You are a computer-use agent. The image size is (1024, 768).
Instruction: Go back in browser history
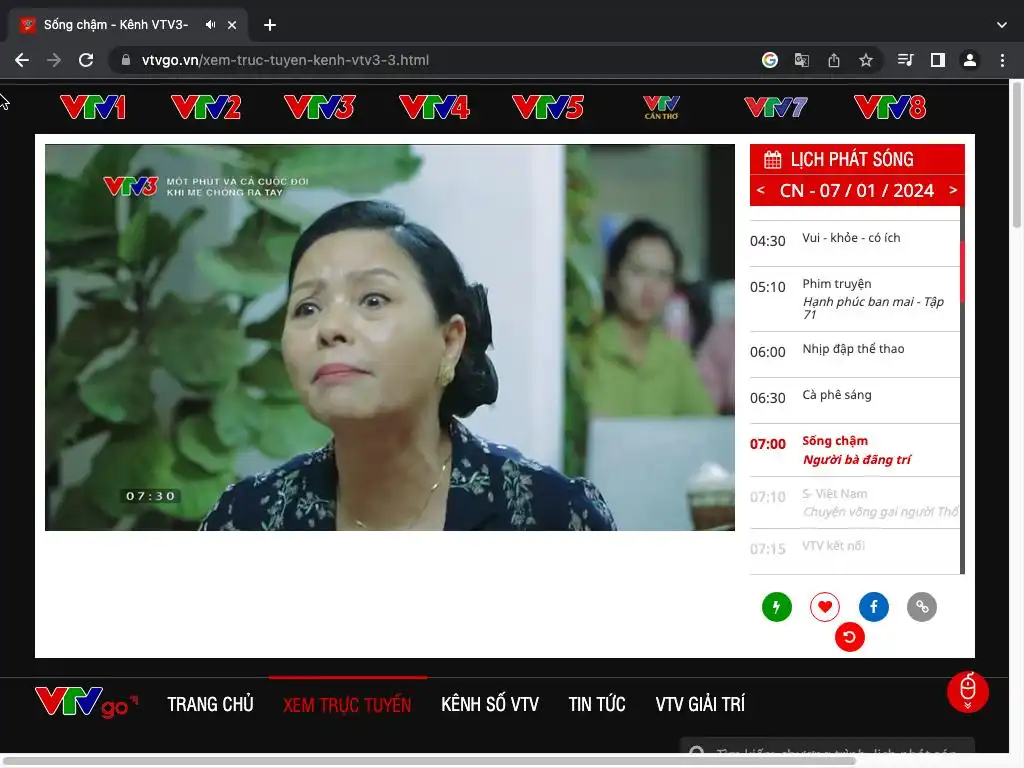coord(22,60)
